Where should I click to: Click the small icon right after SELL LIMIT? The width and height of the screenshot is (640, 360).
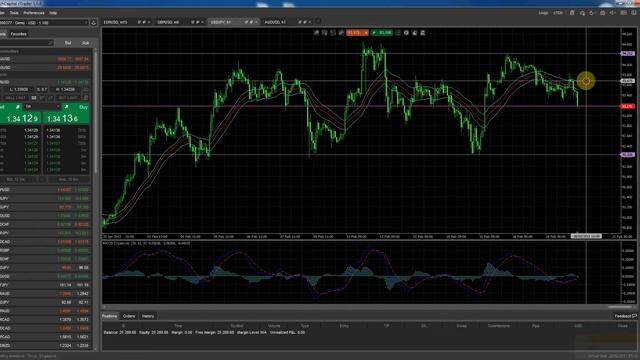click(x=34, y=98)
